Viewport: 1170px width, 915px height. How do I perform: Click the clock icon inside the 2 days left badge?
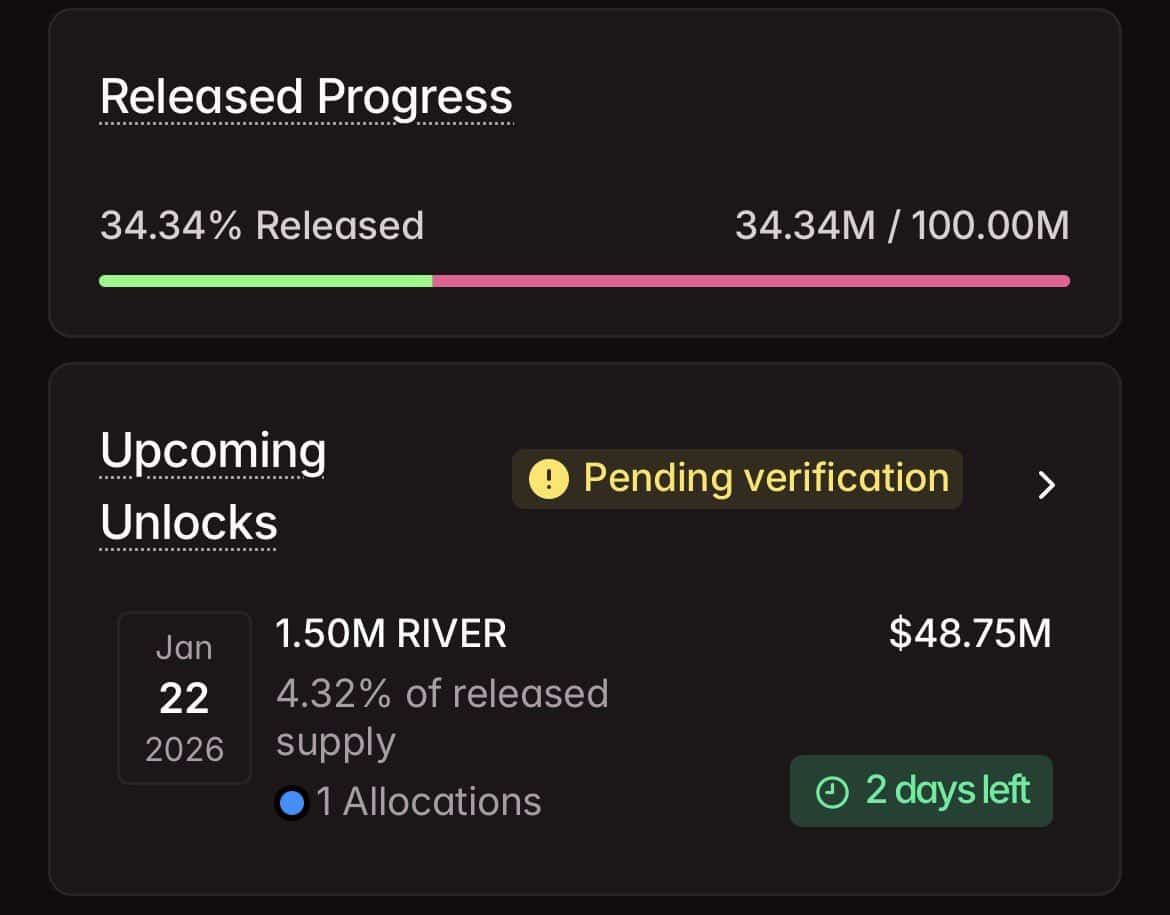[x=831, y=791]
